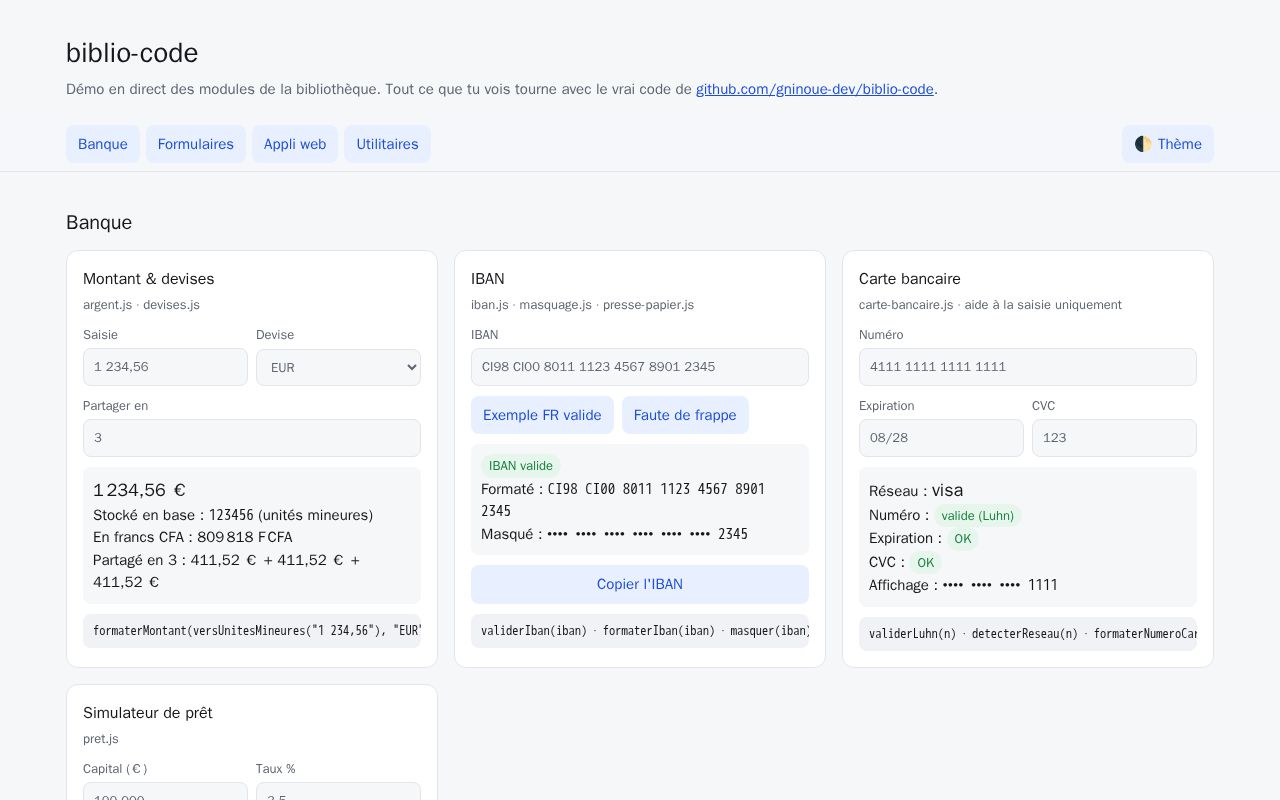Click the iban.js · masquage.js · presse-papier.js subtitle

583,305
